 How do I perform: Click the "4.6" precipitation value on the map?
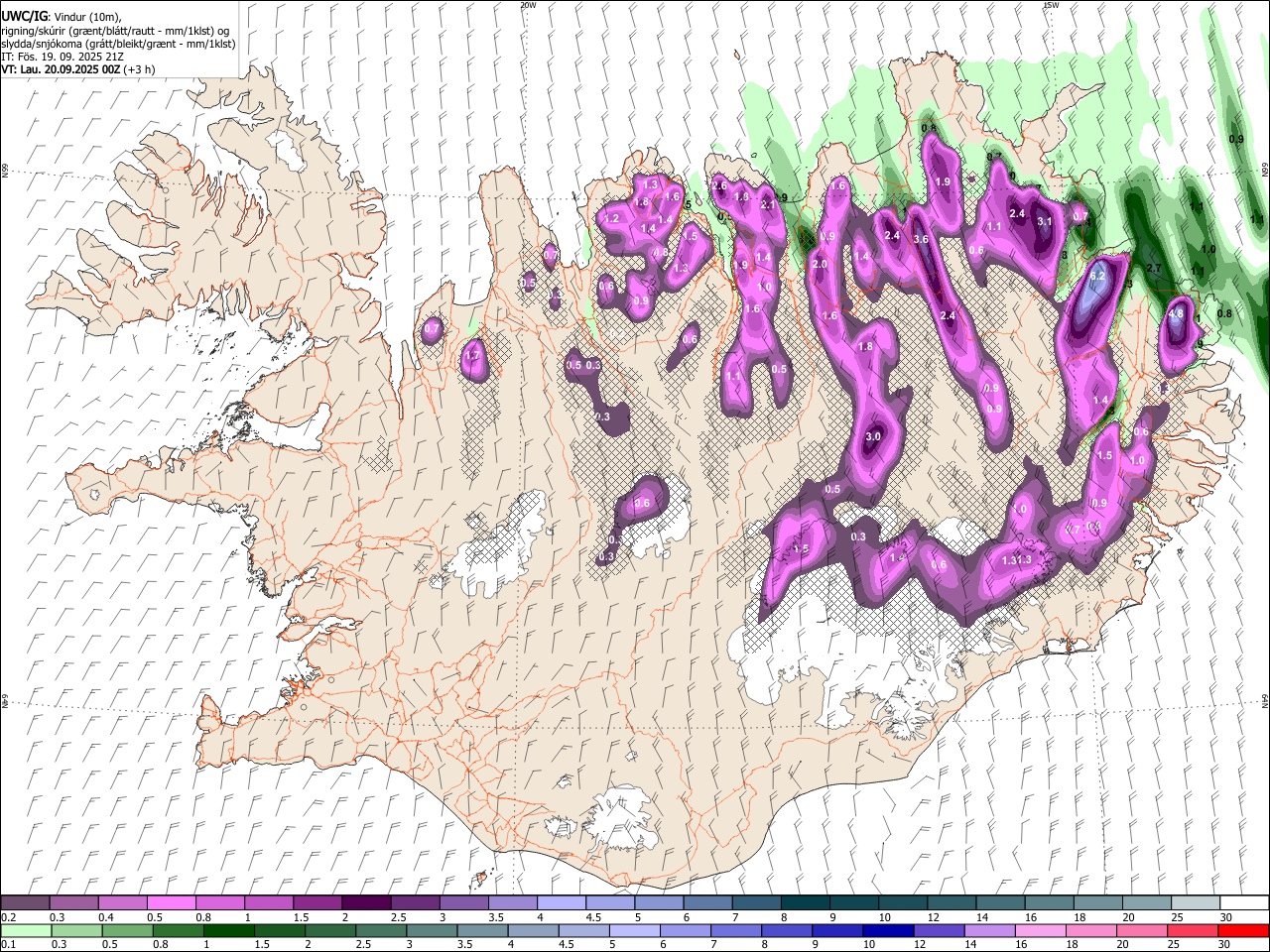(x=1177, y=313)
